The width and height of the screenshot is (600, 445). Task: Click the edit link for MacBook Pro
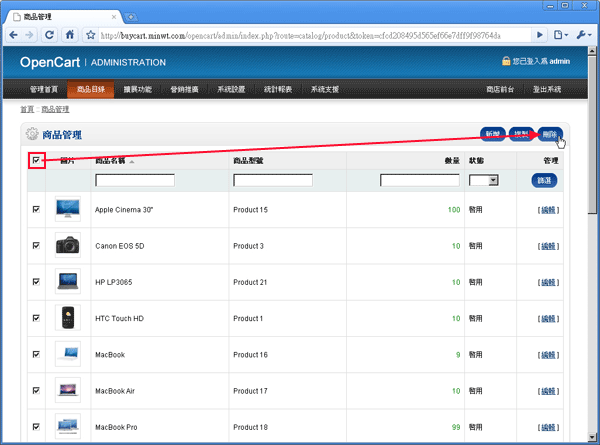[x=548, y=427]
